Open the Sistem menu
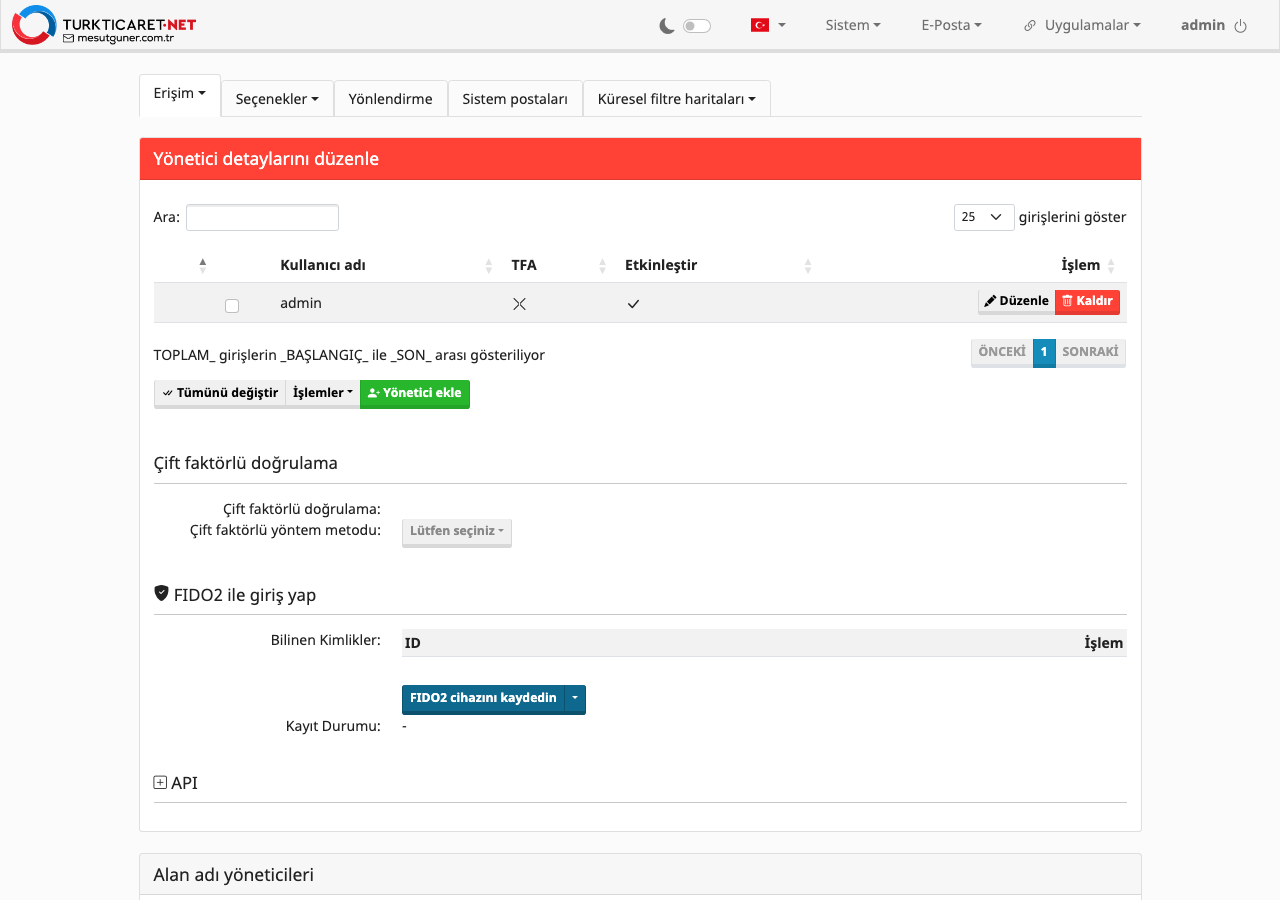Viewport: 1280px width, 900px height. coord(853,25)
